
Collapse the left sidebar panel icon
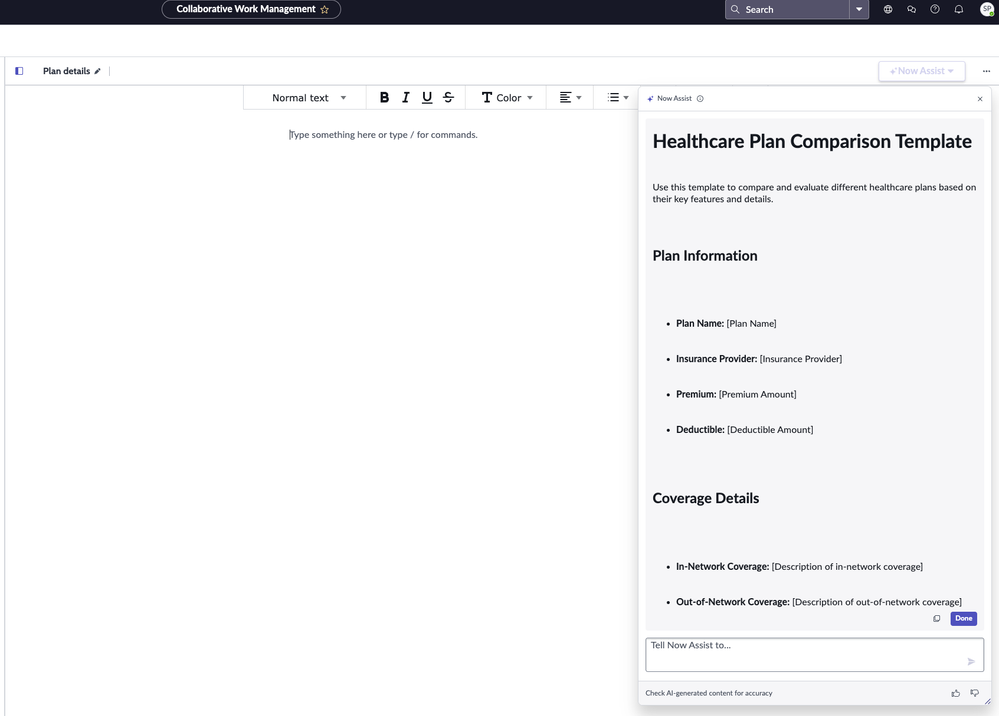pos(18,70)
